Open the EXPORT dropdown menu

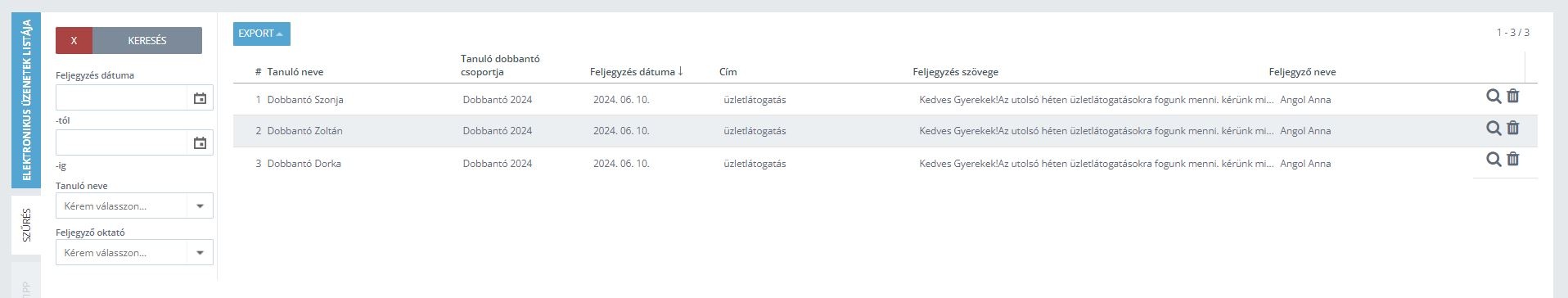[x=261, y=34]
